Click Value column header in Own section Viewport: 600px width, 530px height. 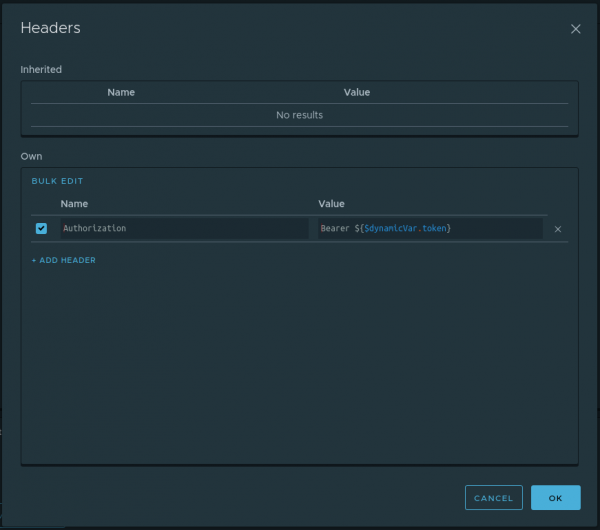[331, 204]
